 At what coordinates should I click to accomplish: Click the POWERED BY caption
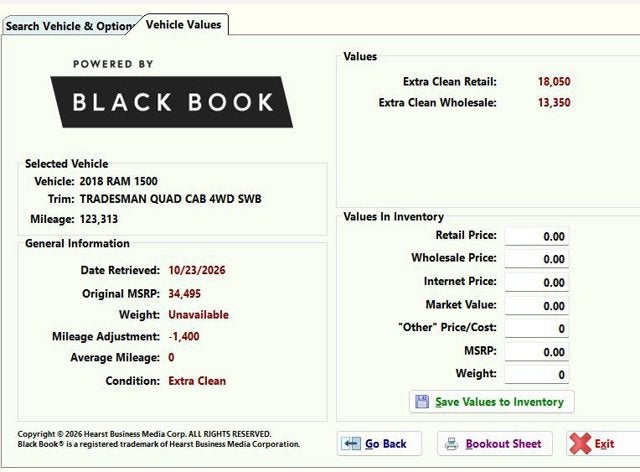pyautogui.click(x=113, y=64)
